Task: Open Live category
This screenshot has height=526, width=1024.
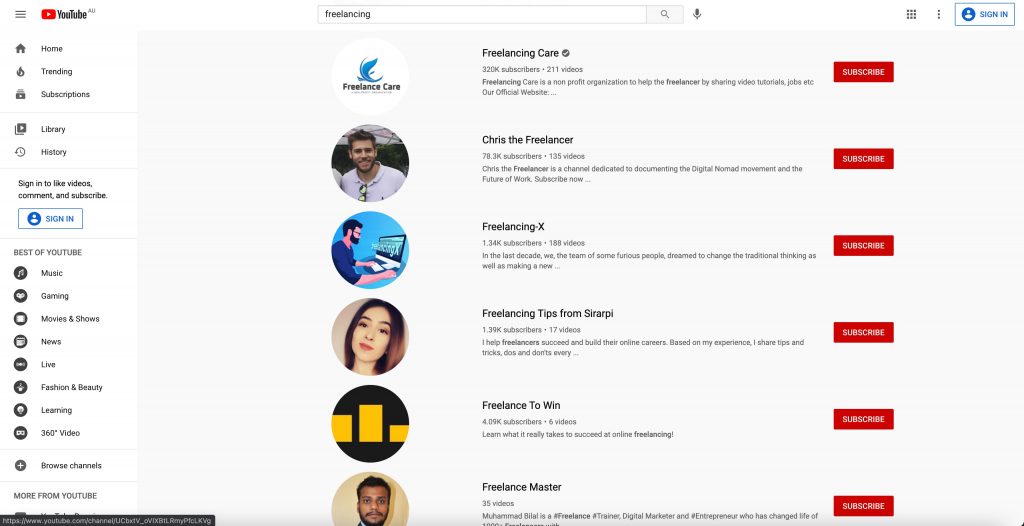Action: click(x=69, y=365)
